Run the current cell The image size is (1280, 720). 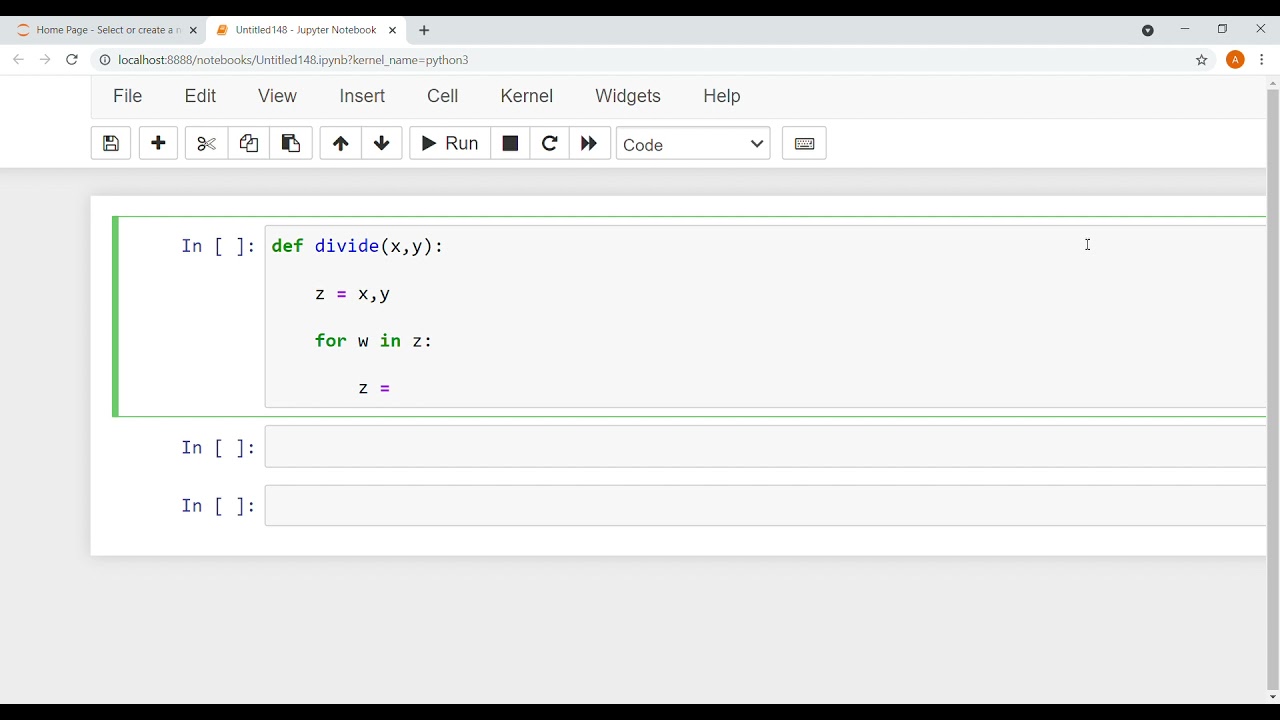[x=450, y=144]
